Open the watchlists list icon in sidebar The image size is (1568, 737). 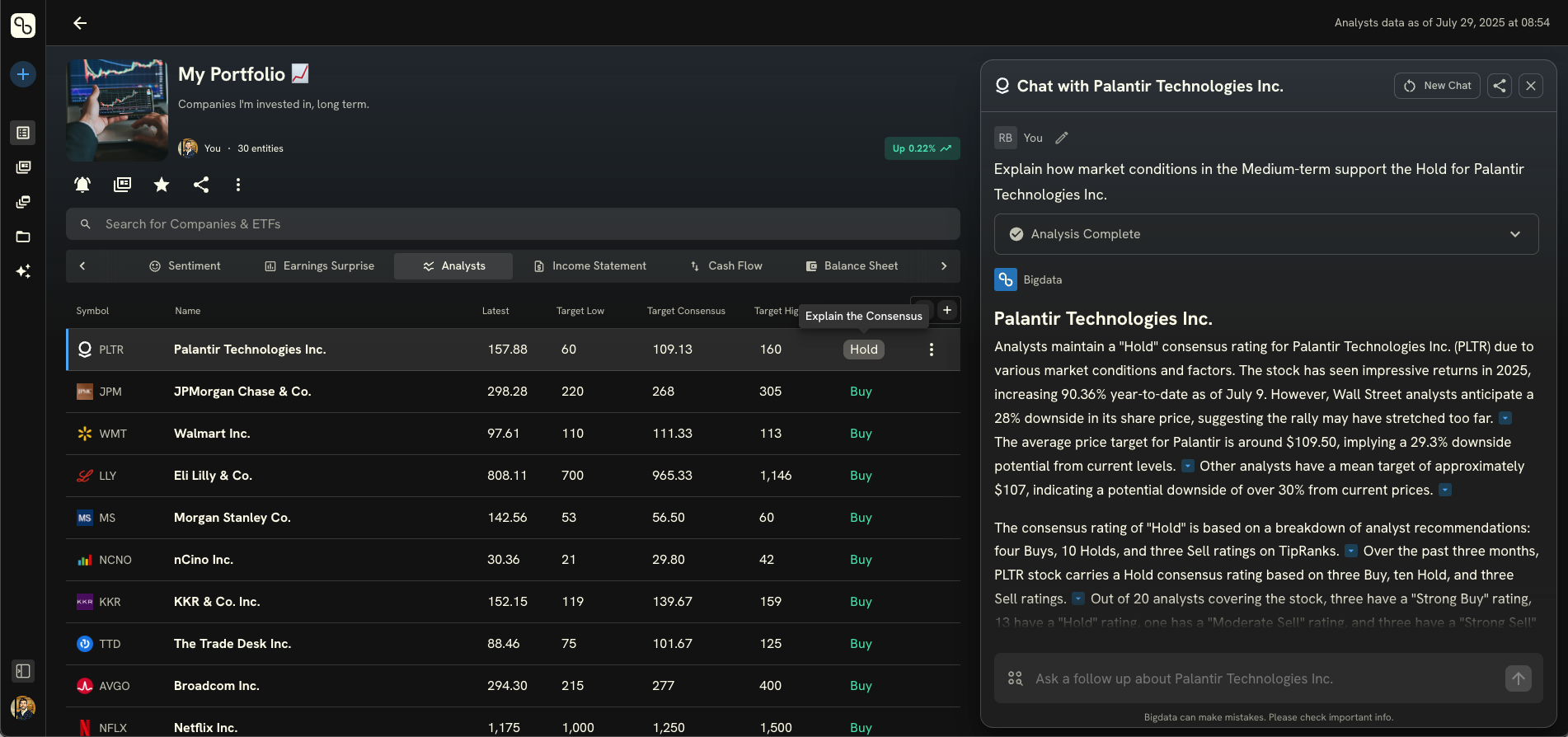(x=23, y=133)
